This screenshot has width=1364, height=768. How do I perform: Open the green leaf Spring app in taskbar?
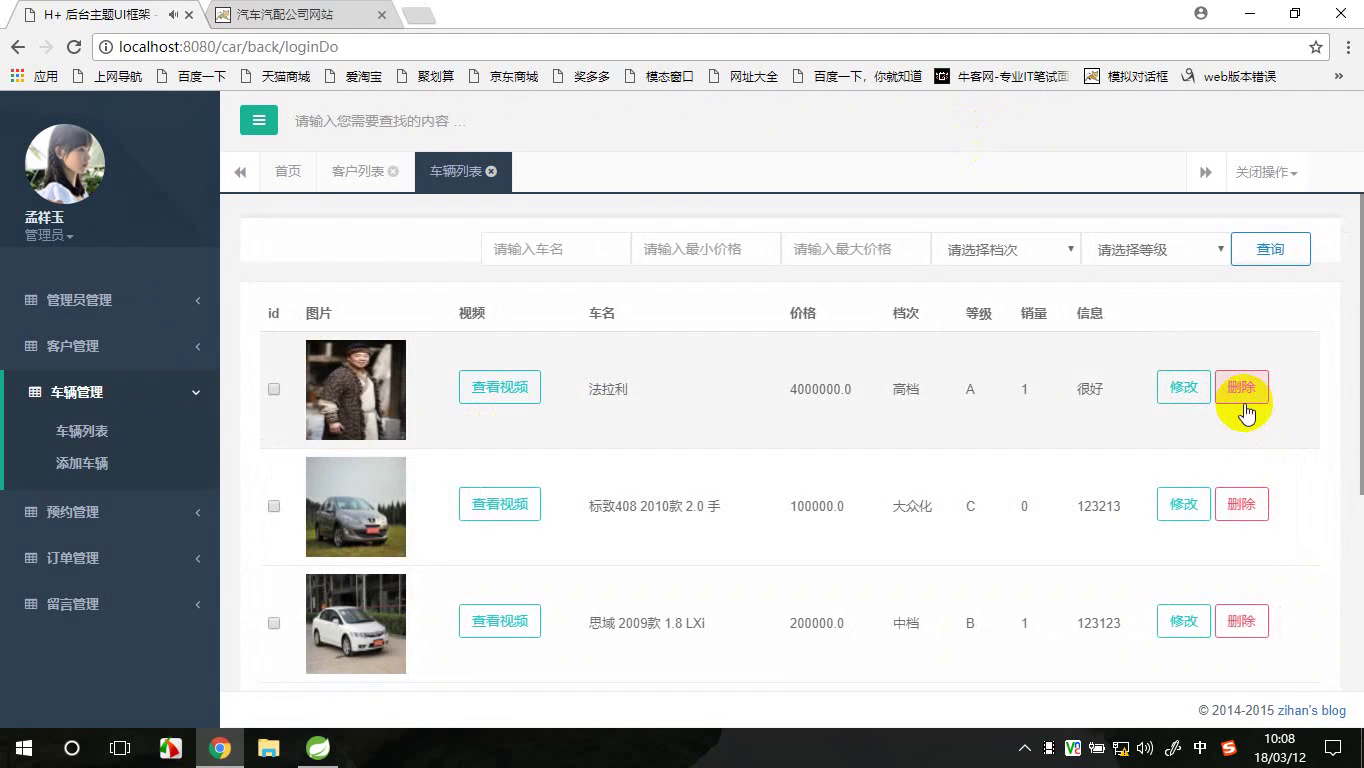pyautogui.click(x=318, y=748)
